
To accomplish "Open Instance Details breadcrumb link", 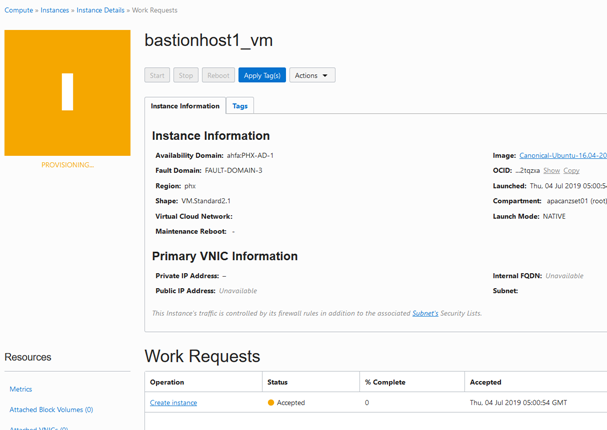I will tap(101, 10).
